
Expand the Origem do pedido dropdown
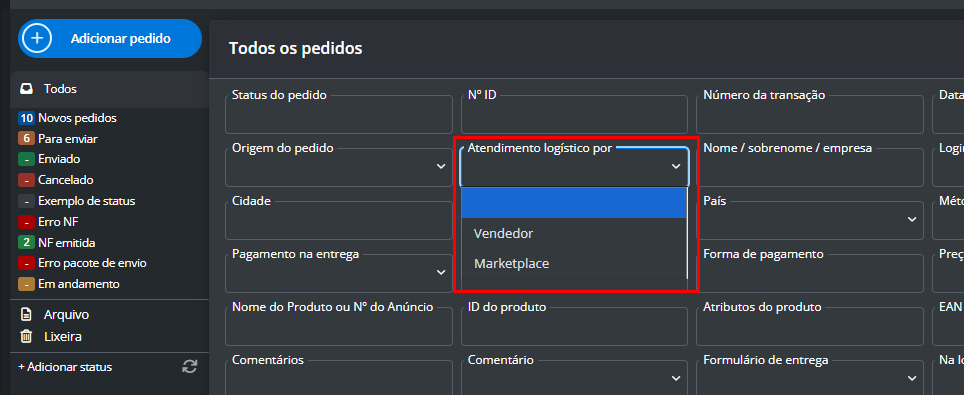tap(339, 167)
